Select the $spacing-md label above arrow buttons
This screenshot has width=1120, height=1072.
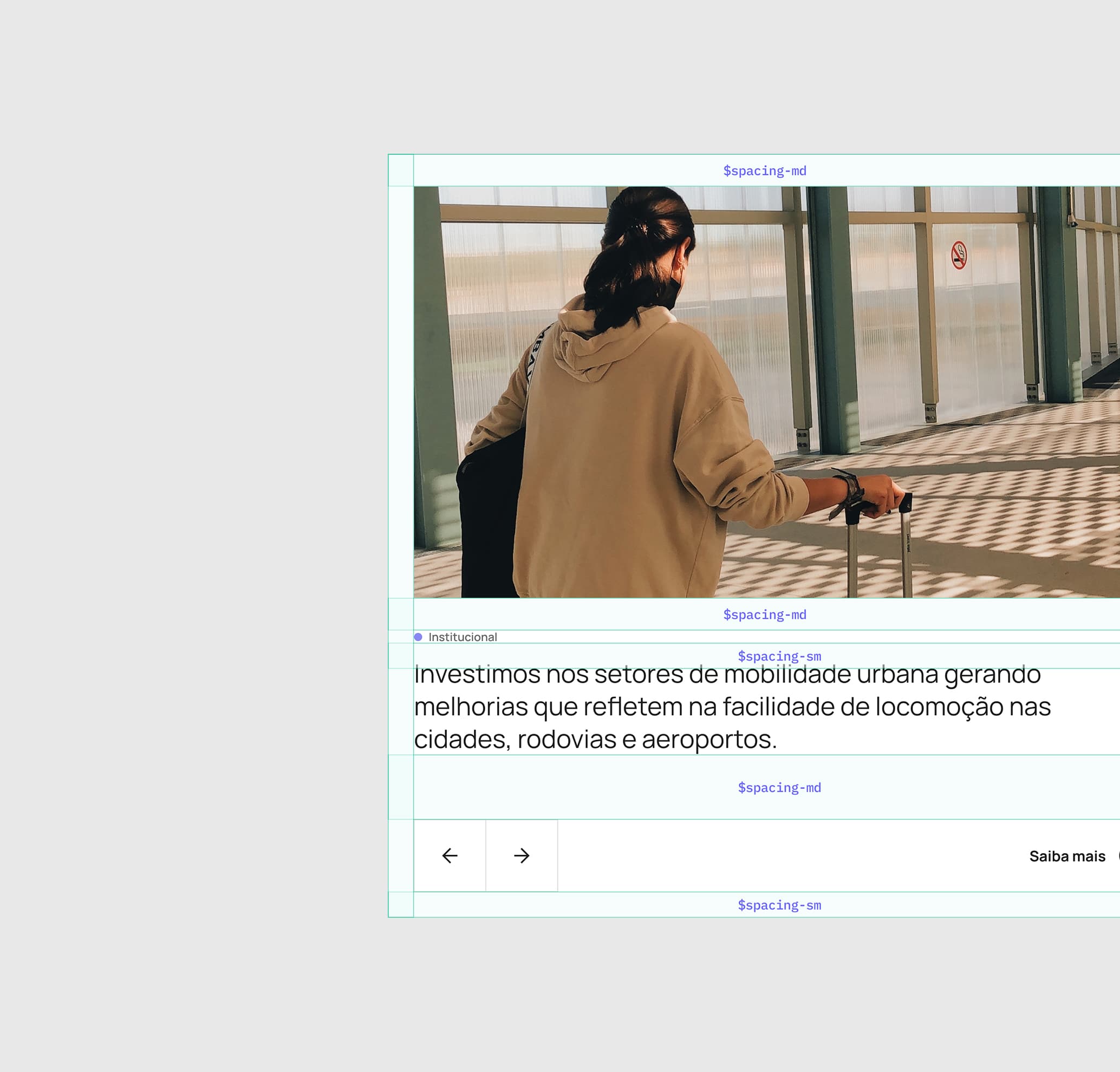point(779,788)
